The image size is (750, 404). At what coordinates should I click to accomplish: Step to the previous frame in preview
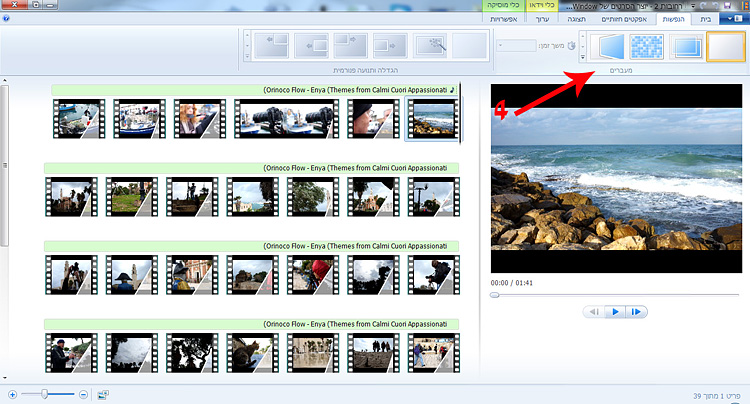pyautogui.click(x=594, y=312)
